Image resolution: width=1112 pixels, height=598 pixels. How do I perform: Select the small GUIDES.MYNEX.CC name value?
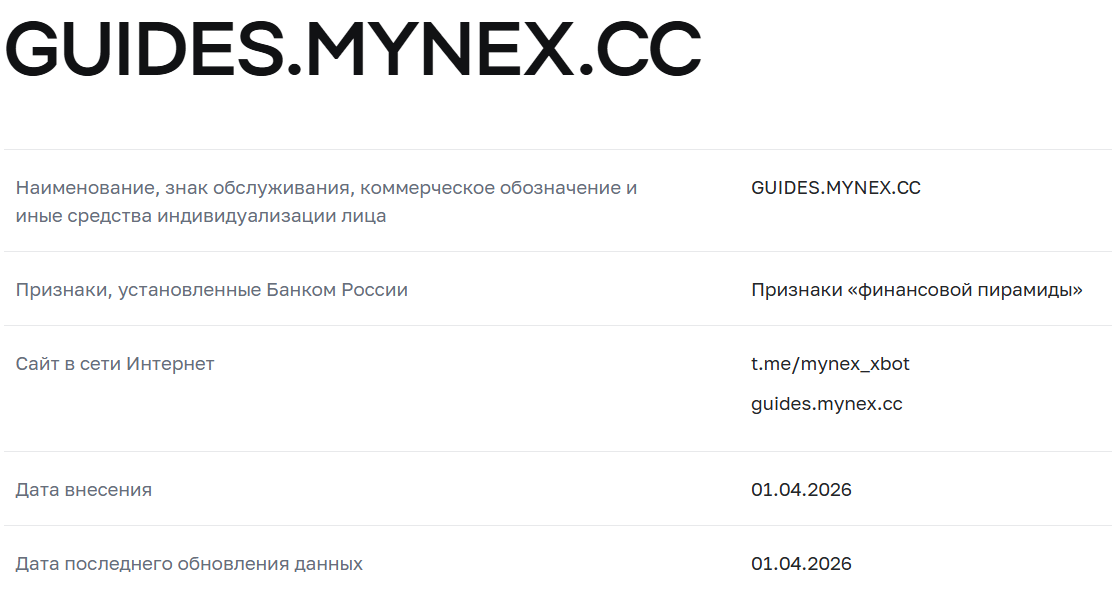[x=835, y=188]
